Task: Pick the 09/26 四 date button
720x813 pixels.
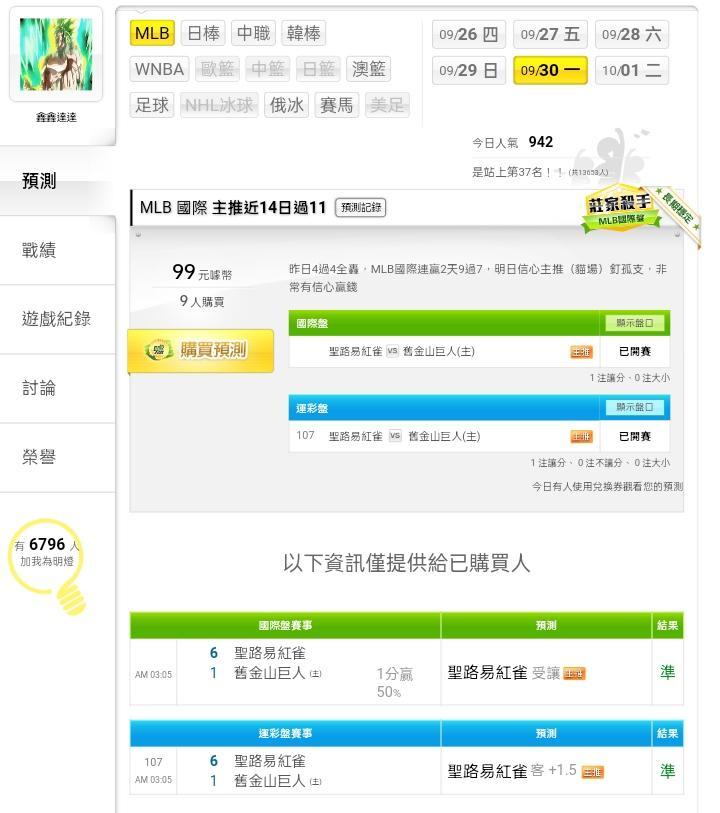Action: tap(469, 34)
